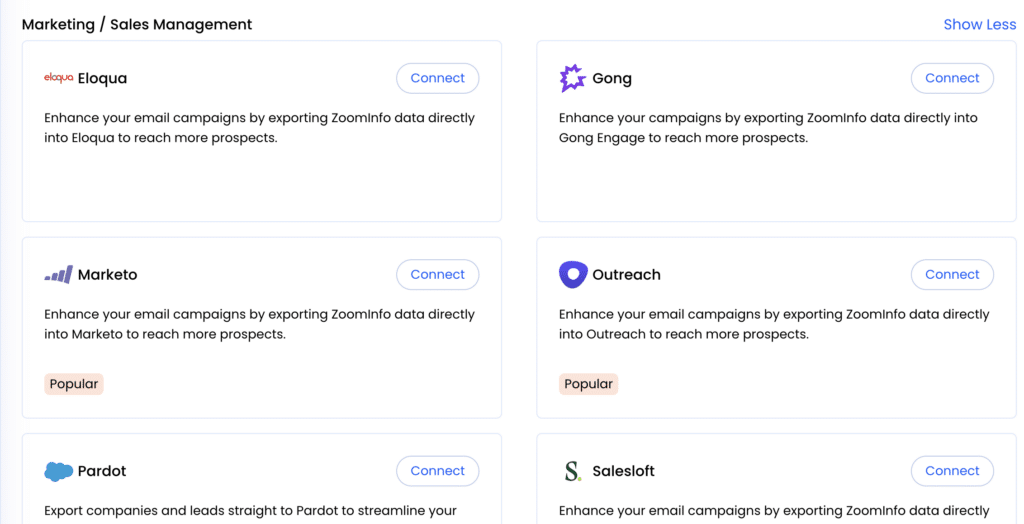Screen dimensions: 1024x524
Task: Click the Marketing / Sales Management heading
Action: coord(137,24)
